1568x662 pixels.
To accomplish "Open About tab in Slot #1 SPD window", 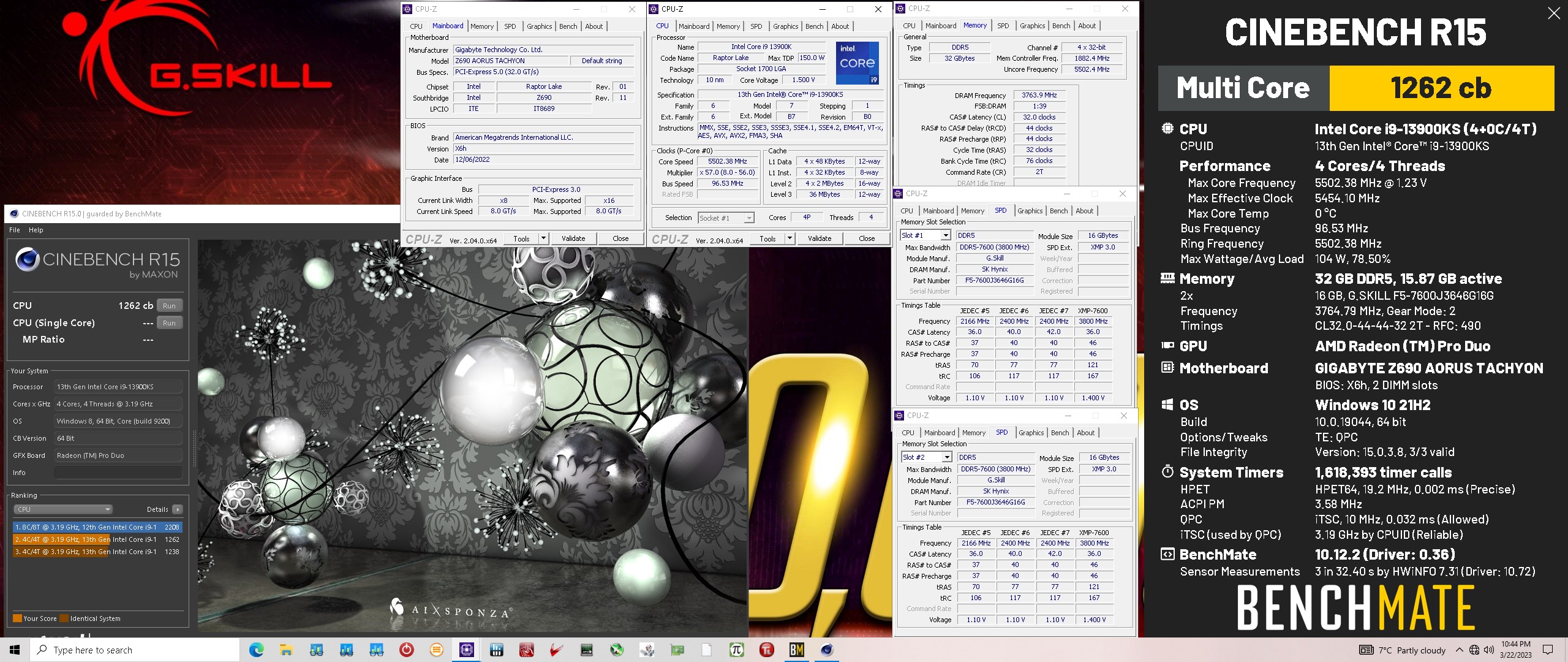I will click(1084, 211).
